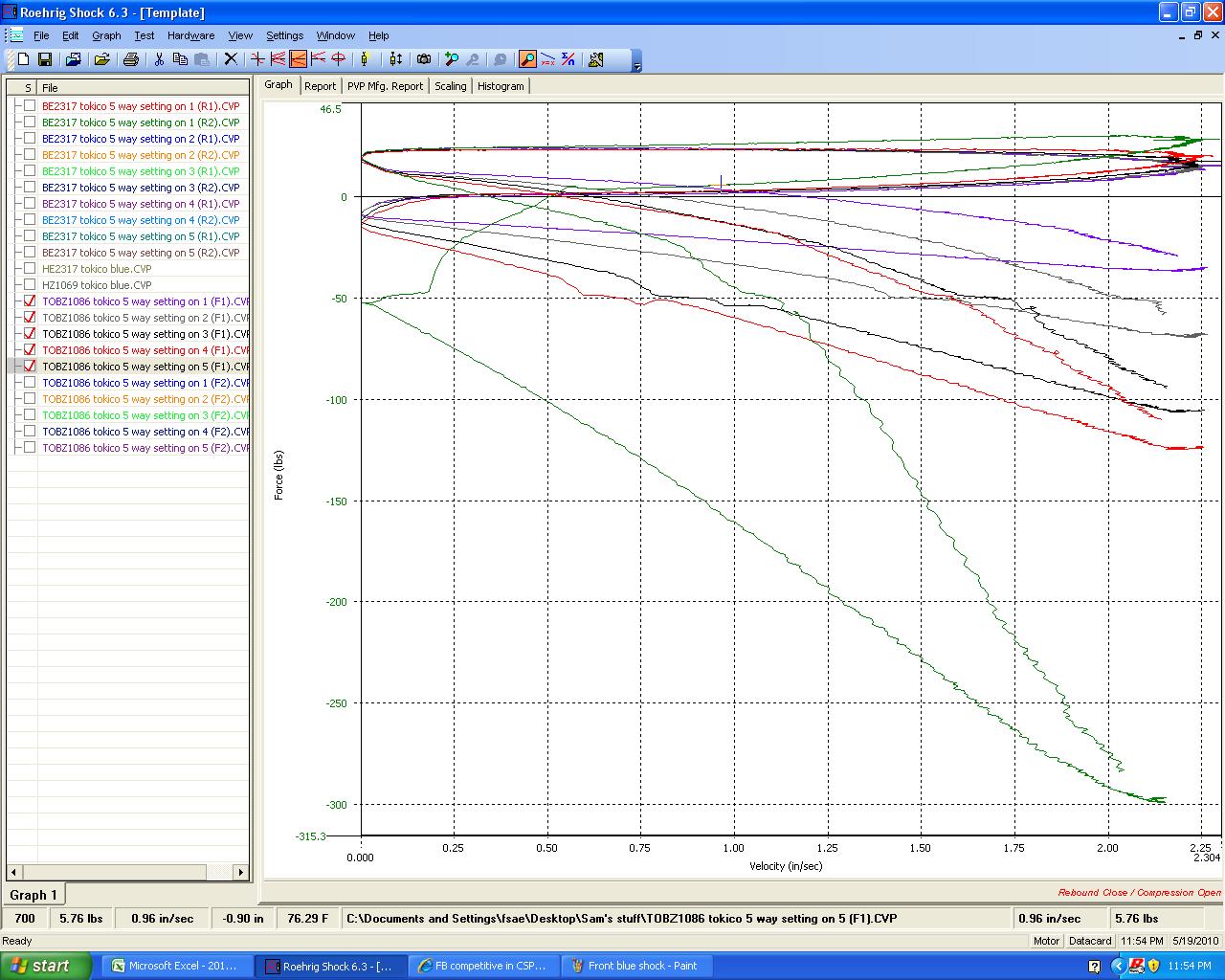Select the Graph 1 bottom tab
This screenshot has width=1225, height=980.
[33, 895]
